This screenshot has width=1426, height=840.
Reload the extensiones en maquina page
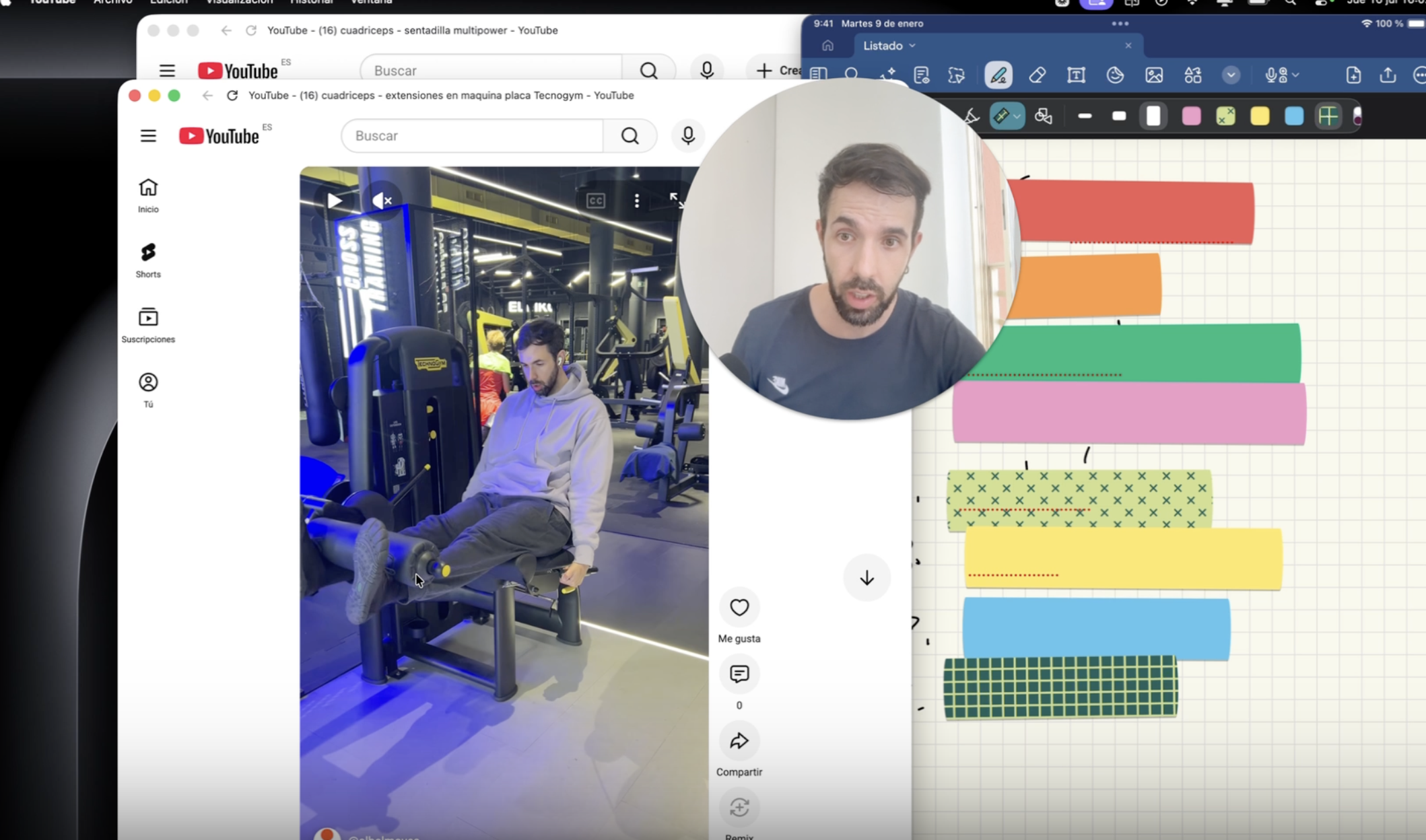[232, 96]
